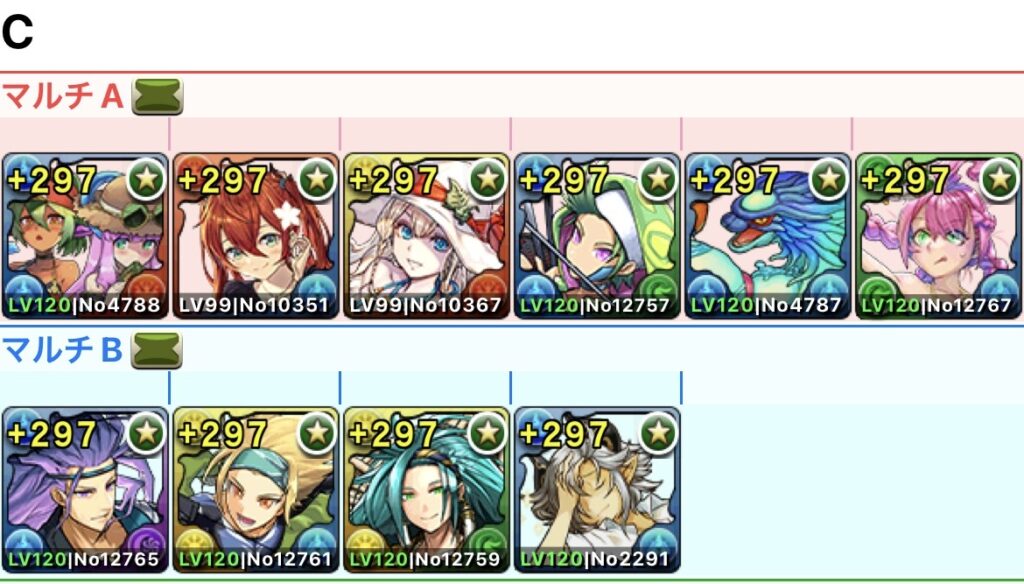Screen dimensions: 1024x584
Task: Select monster card No4788
Action: tap(85, 236)
